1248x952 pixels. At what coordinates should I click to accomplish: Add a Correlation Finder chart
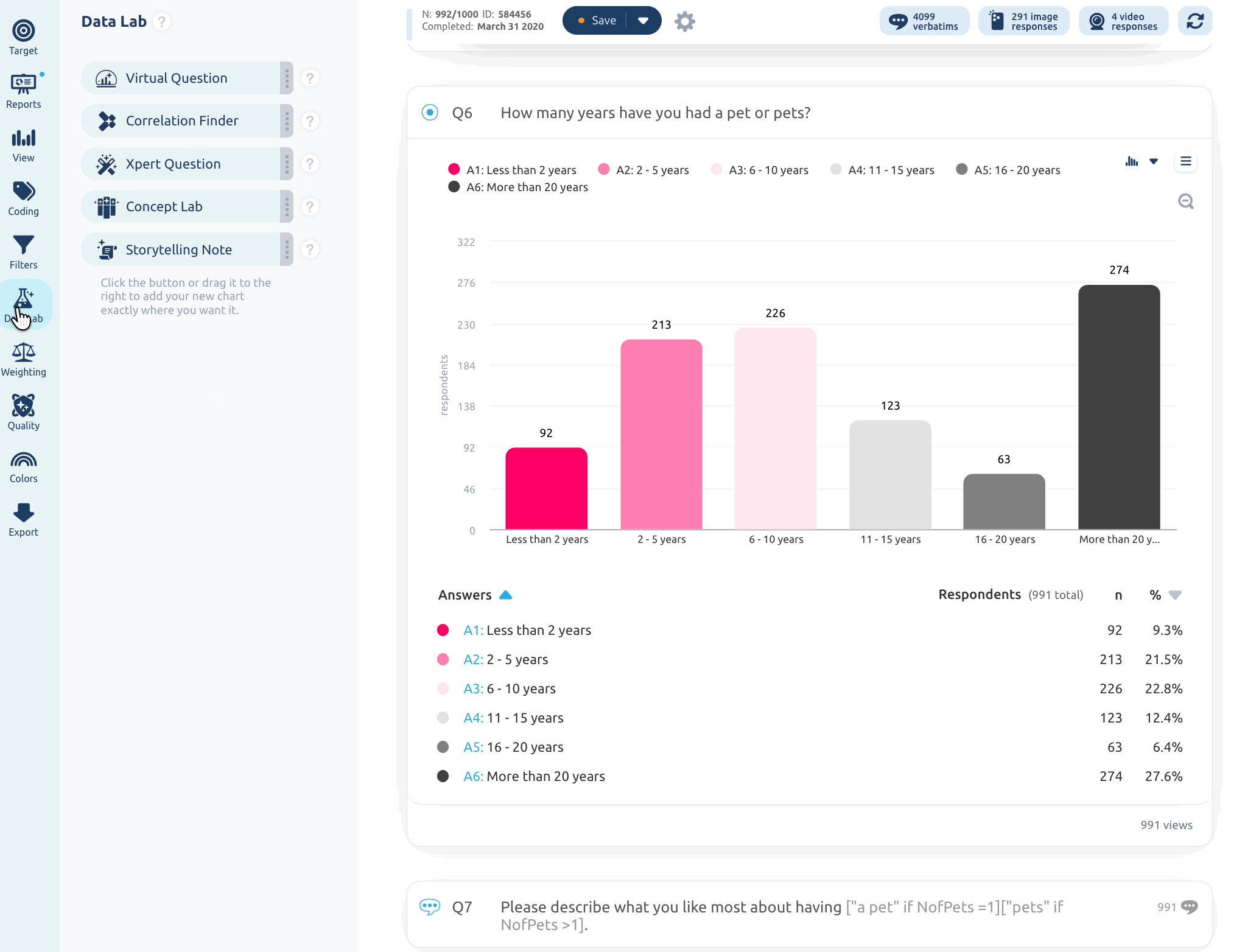point(186,121)
